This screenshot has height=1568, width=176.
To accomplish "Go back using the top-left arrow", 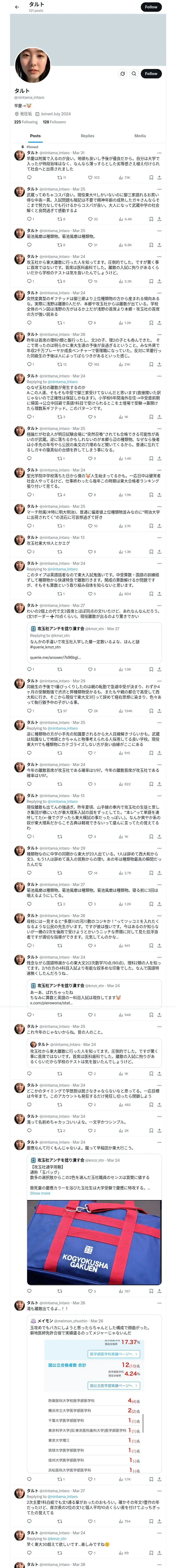I will pos(17,7).
